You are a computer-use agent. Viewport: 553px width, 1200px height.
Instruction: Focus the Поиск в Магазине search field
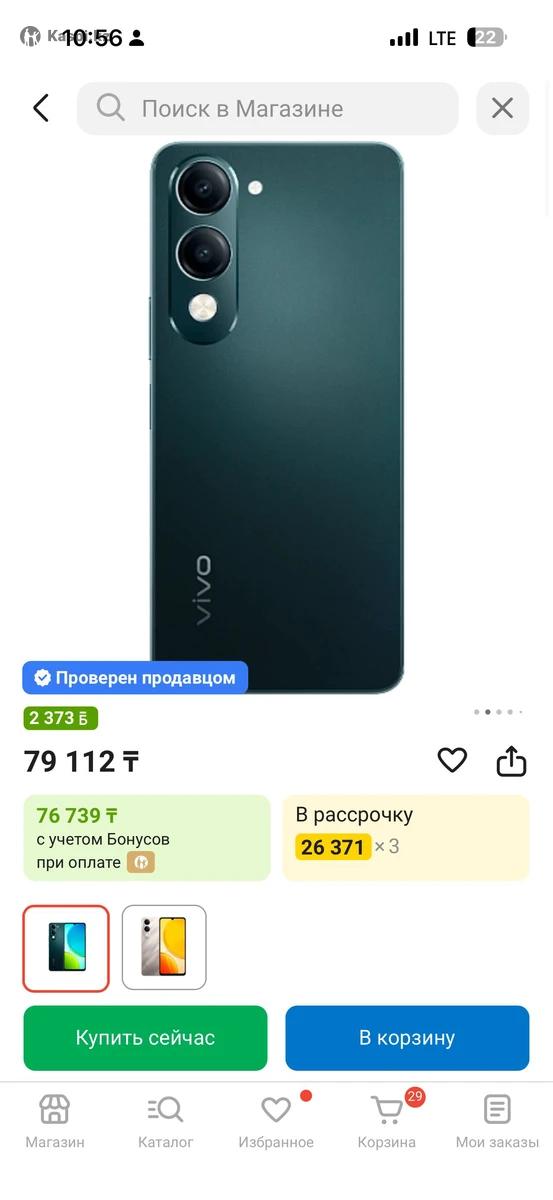(268, 108)
